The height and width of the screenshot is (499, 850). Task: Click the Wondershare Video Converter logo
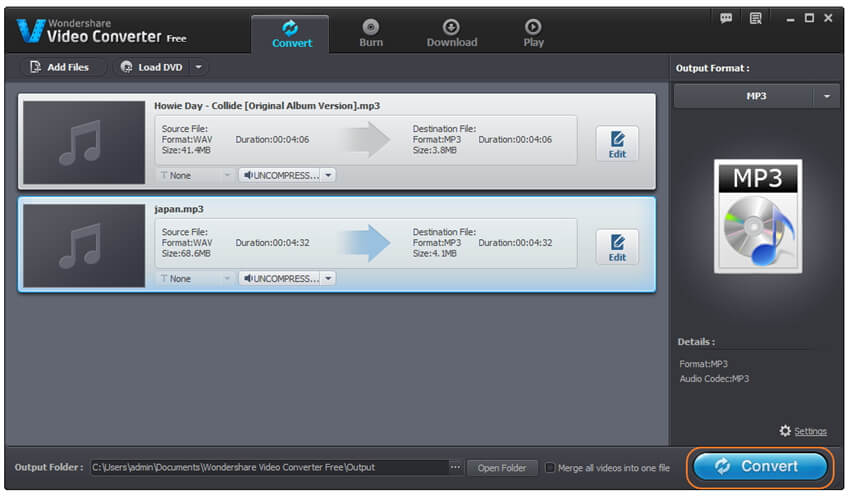tap(101, 31)
